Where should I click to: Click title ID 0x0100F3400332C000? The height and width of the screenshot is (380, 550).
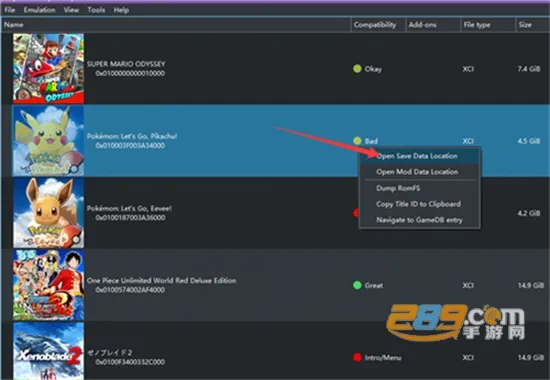click(130, 362)
